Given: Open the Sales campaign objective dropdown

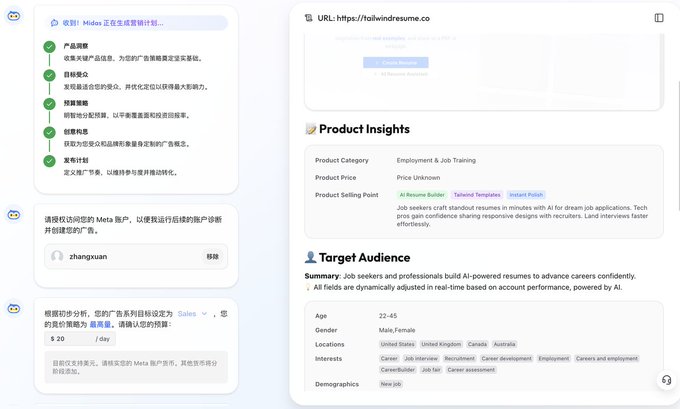Looking at the screenshot, I should click(192, 313).
